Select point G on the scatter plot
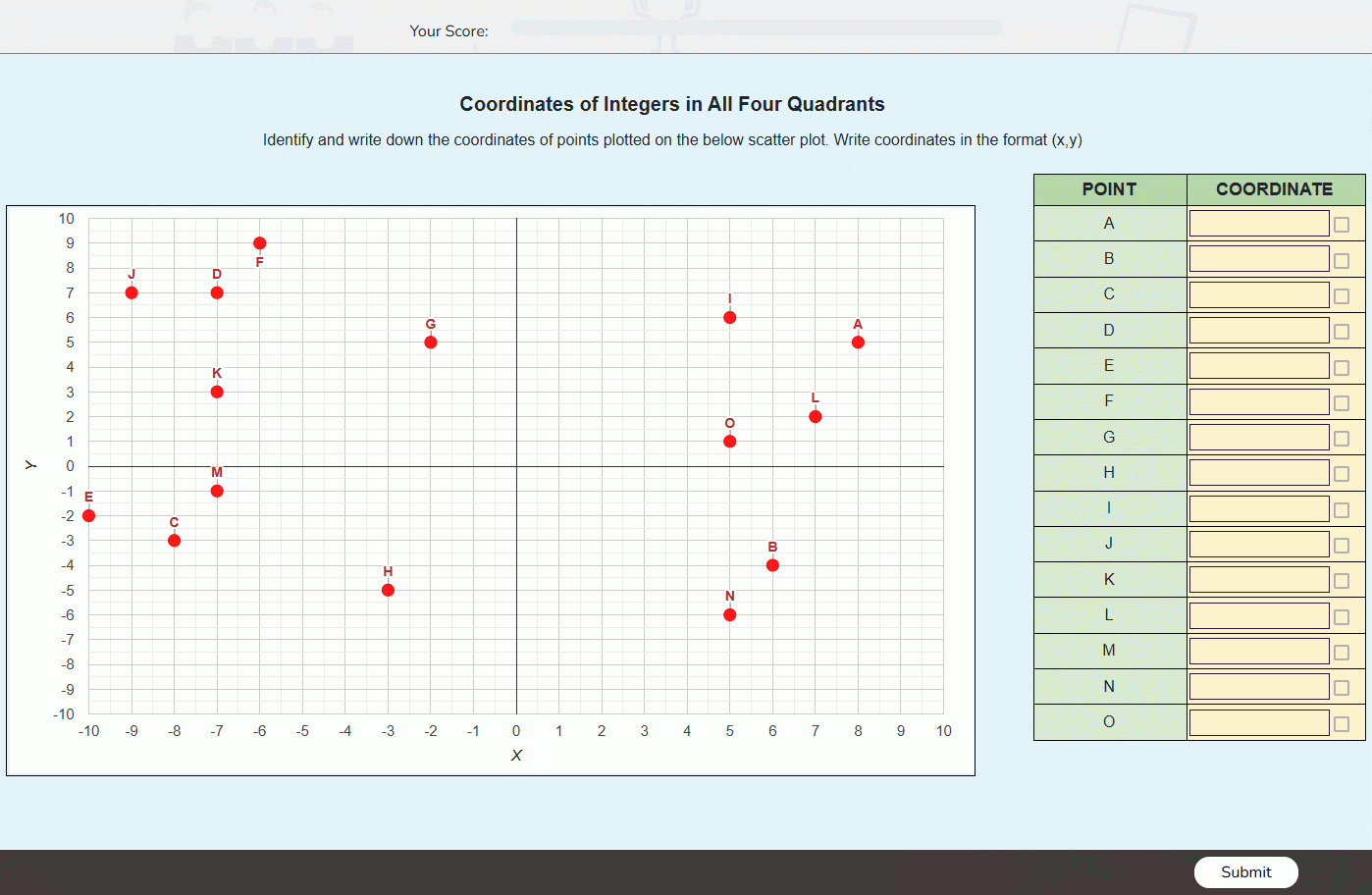 click(x=430, y=342)
